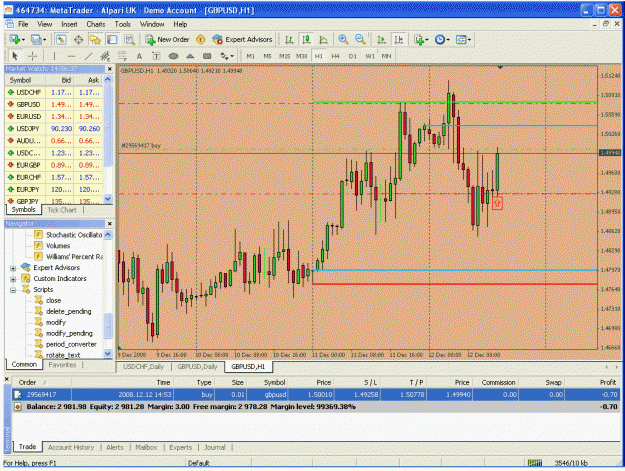Toggle the Navigator window button

95,39
